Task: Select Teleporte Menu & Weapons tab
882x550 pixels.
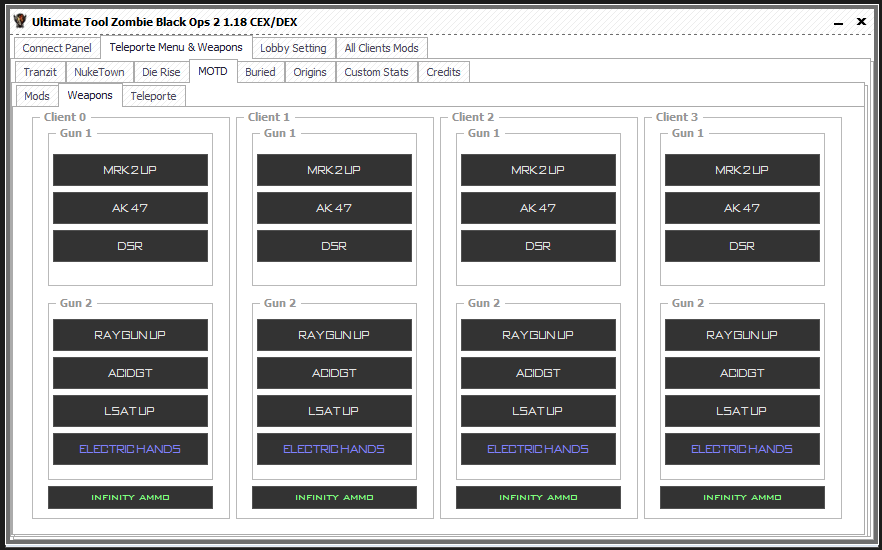Action: [x=176, y=47]
